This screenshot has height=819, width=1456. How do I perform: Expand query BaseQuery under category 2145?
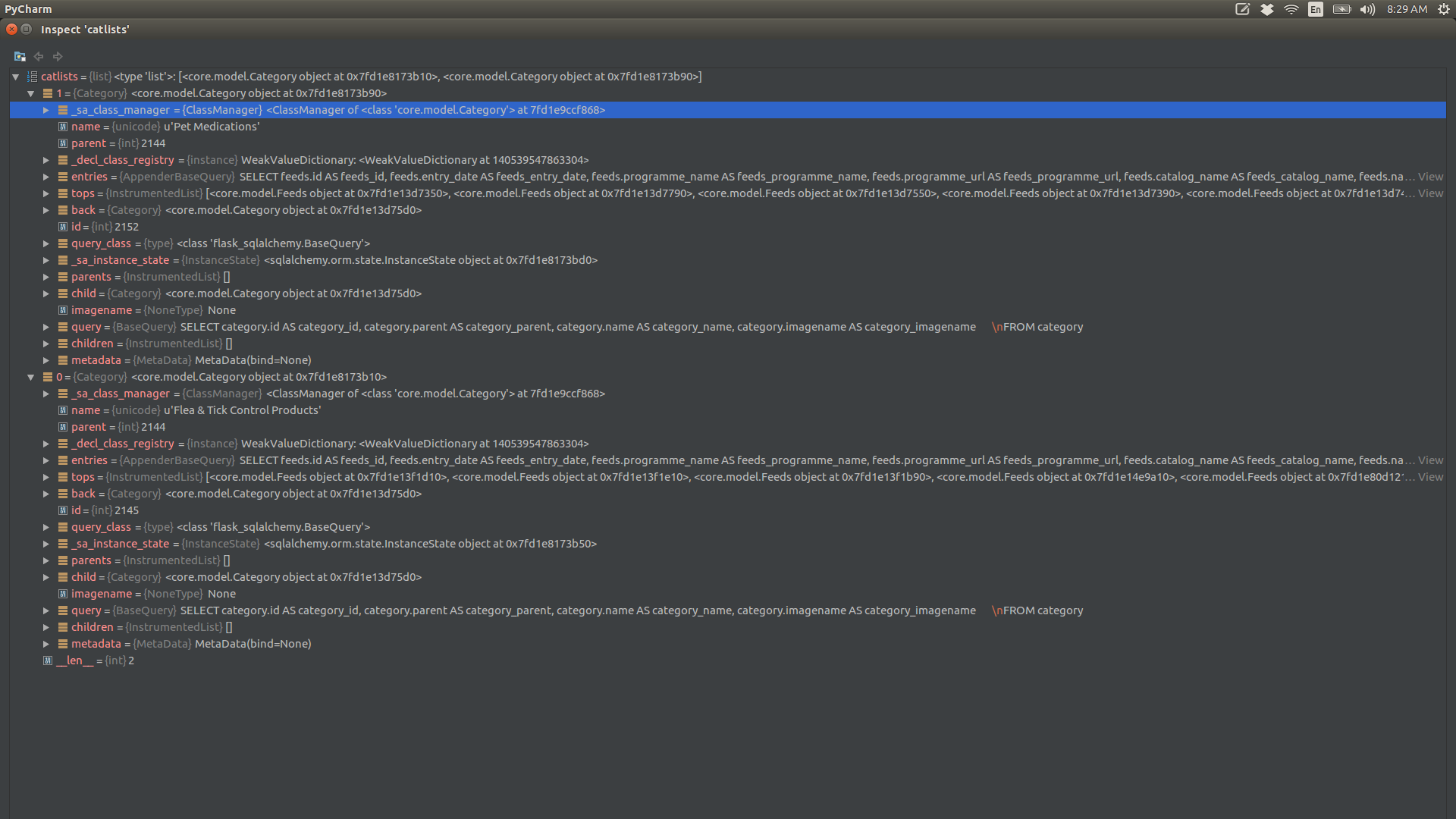coord(45,610)
